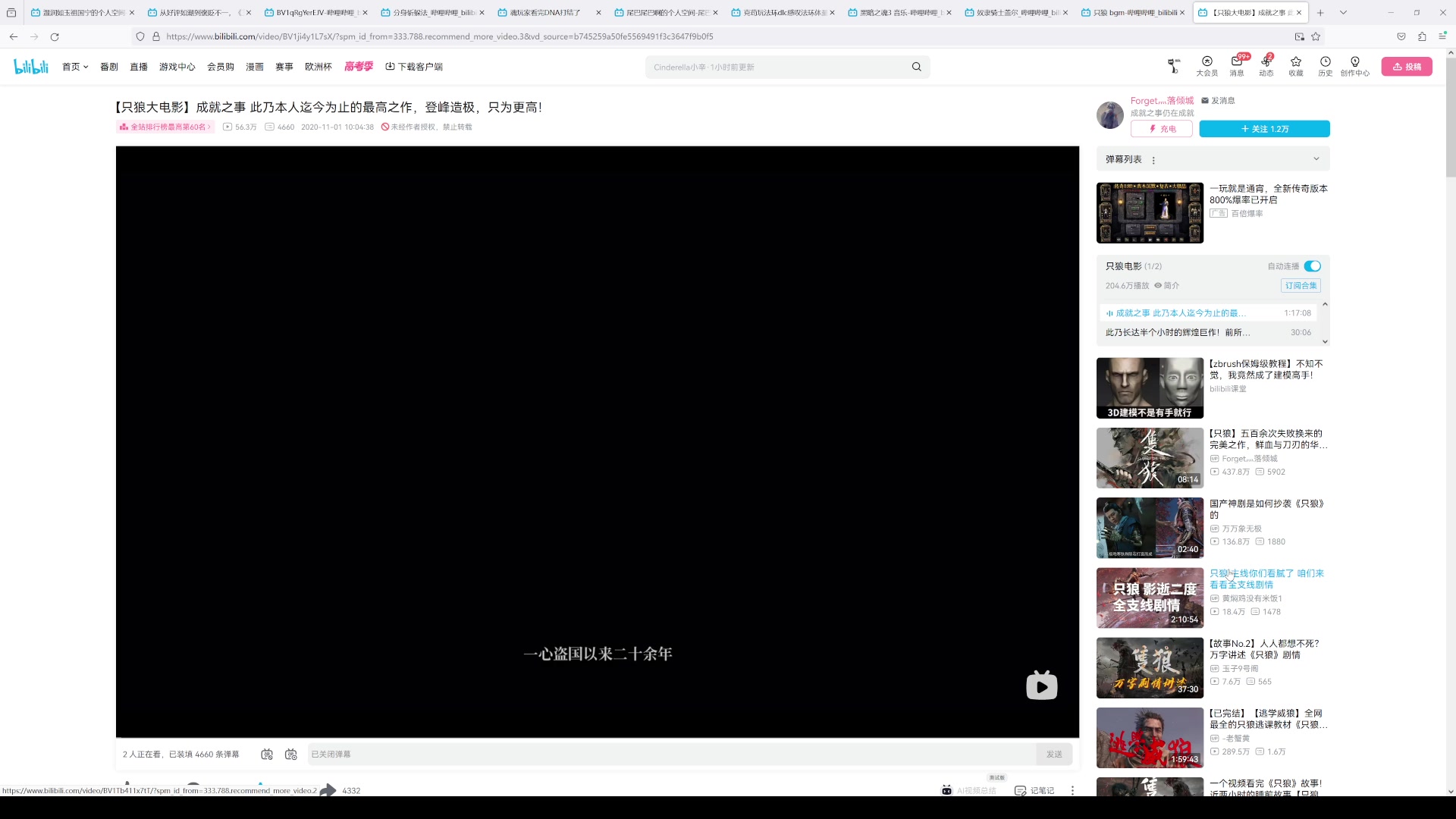Click the 充电 charge button
The image size is (1456, 819).
(x=1162, y=129)
